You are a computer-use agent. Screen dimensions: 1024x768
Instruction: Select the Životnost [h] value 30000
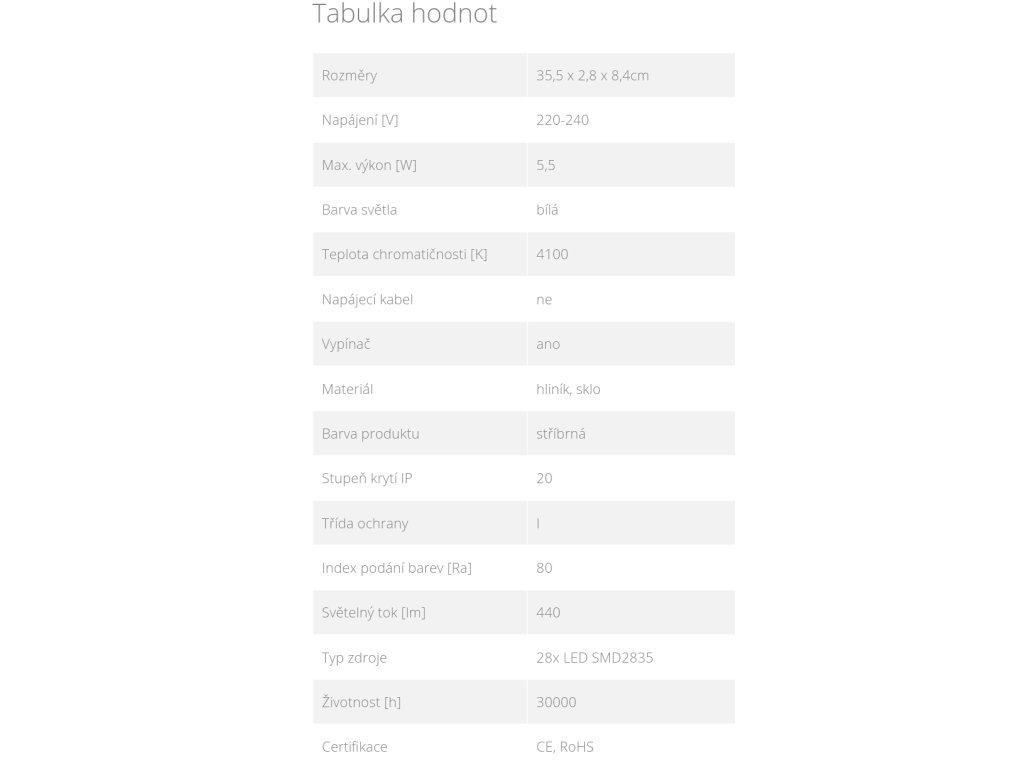click(x=556, y=703)
